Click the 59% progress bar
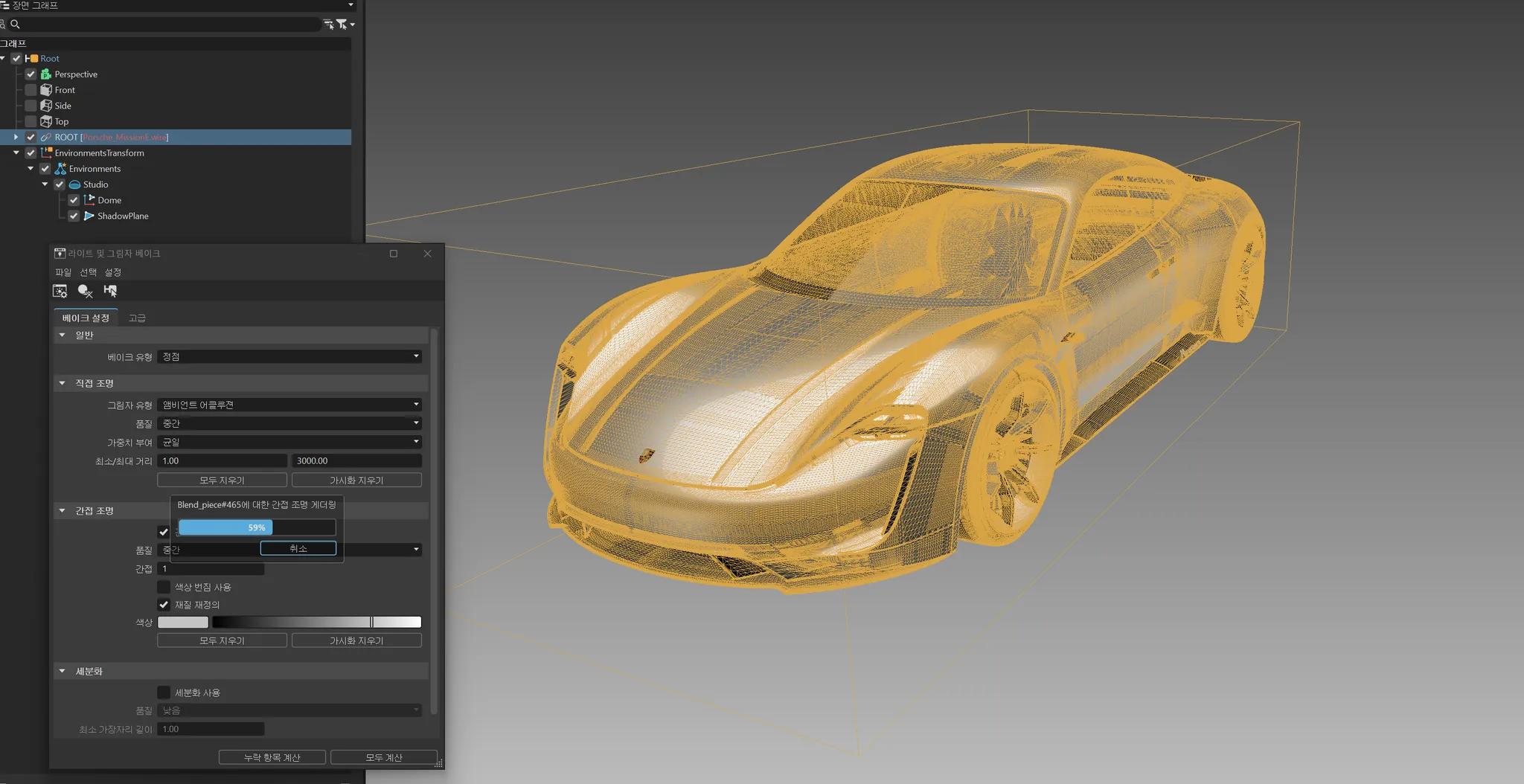Viewport: 1524px width, 784px height. coord(257,527)
